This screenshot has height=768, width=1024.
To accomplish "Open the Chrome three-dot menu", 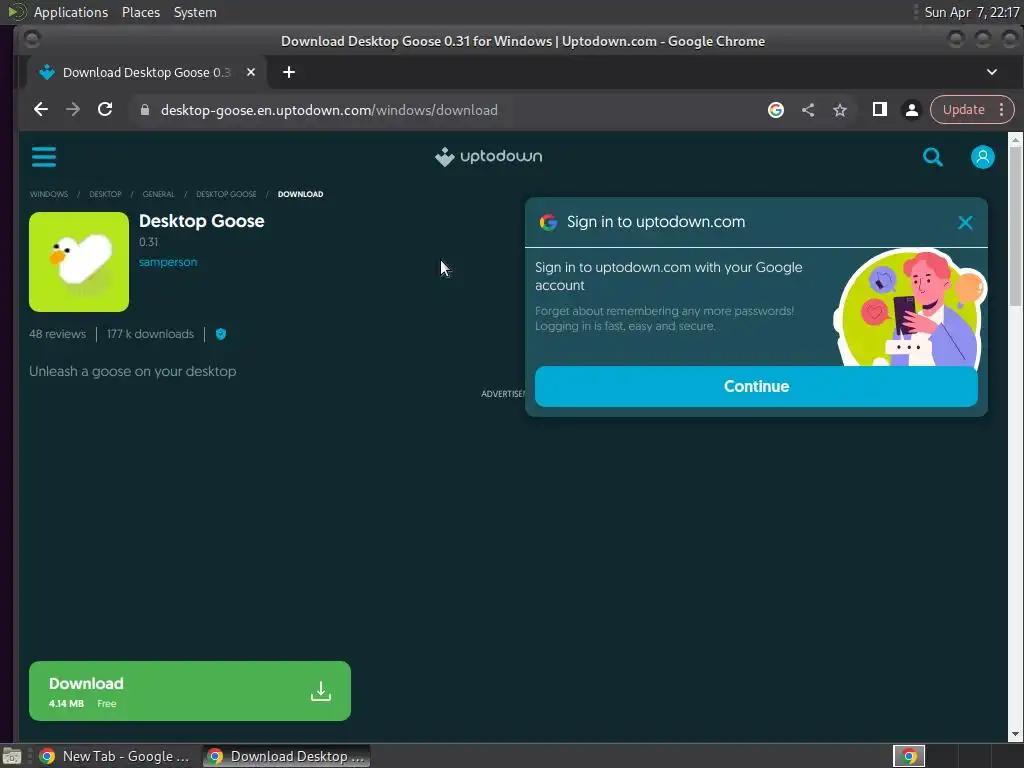I will [1001, 110].
